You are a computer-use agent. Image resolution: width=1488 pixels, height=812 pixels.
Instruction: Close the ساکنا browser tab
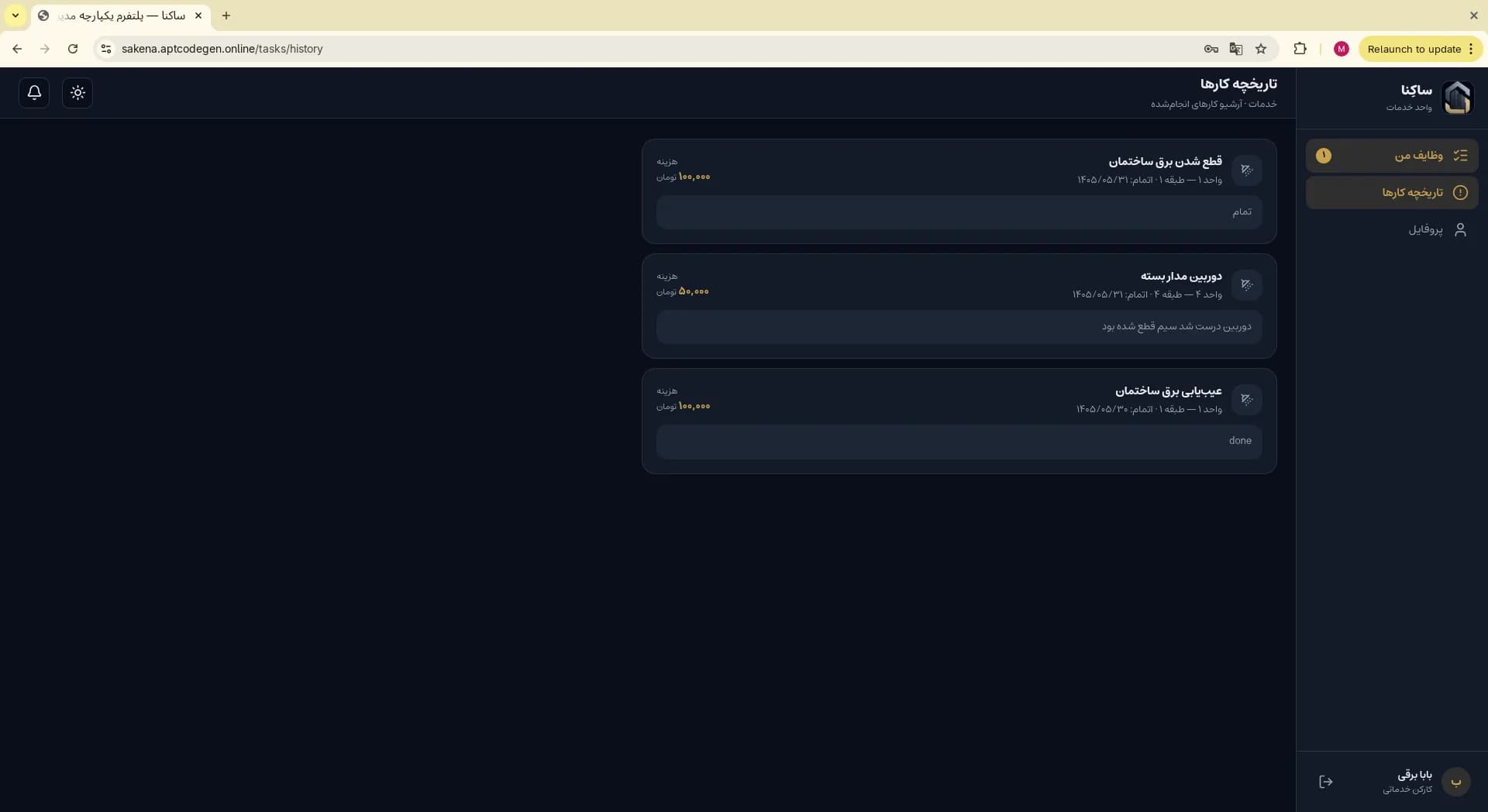pos(198,15)
